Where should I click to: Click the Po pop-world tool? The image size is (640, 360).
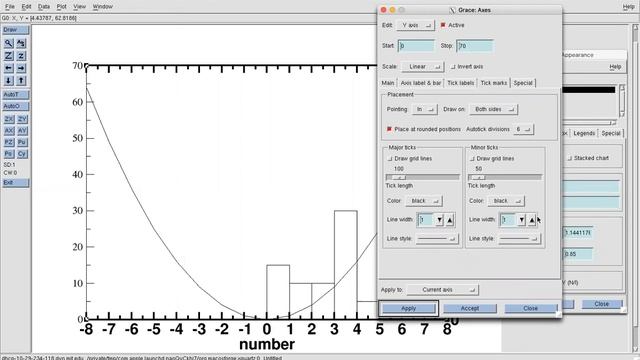(x=9, y=154)
